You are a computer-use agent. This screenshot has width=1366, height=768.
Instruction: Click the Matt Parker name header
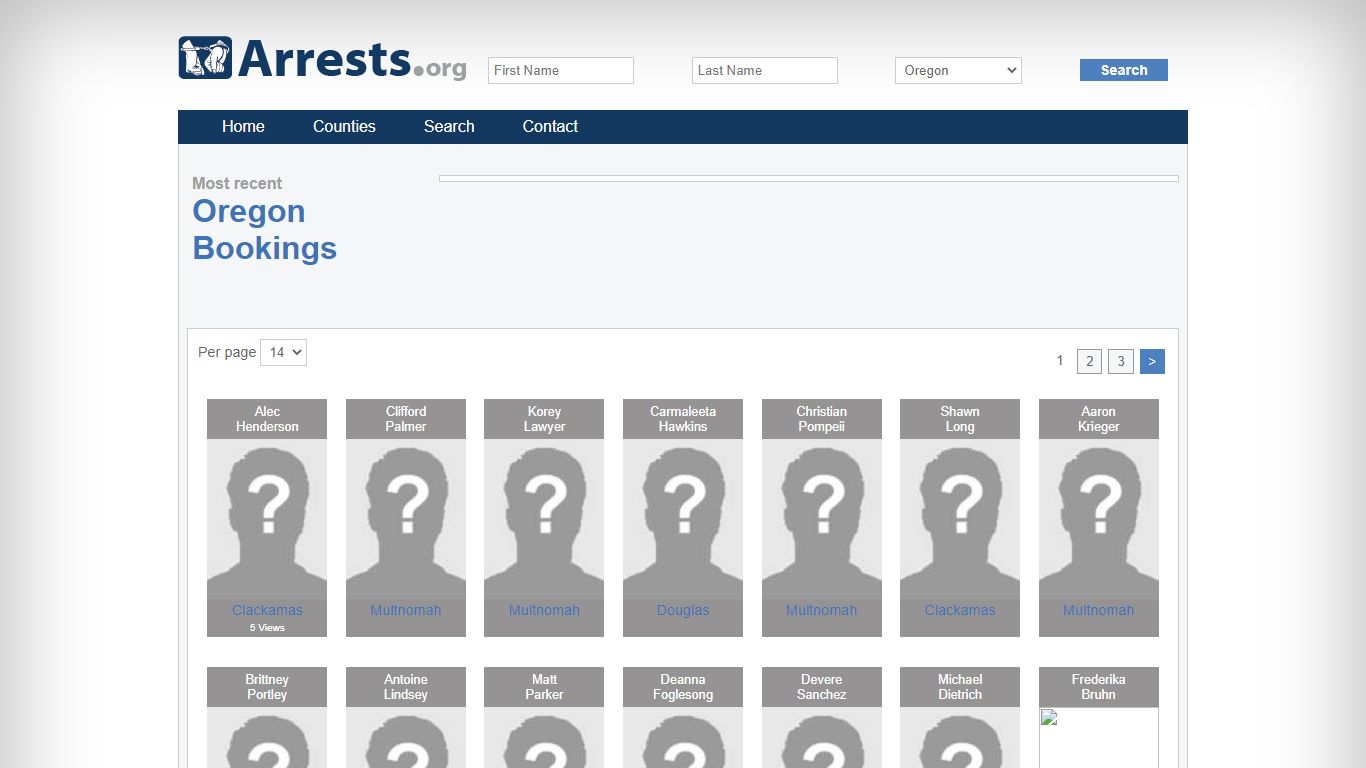tap(544, 687)
